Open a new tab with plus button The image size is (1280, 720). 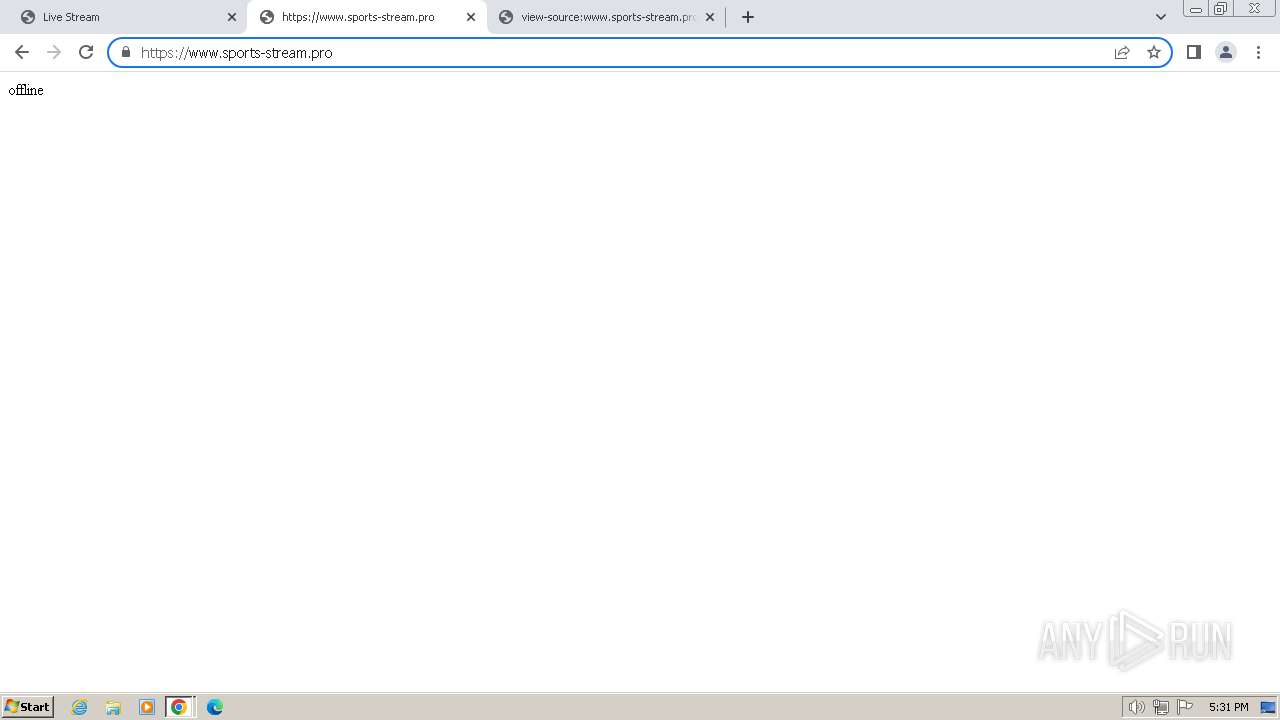[748, 17]
